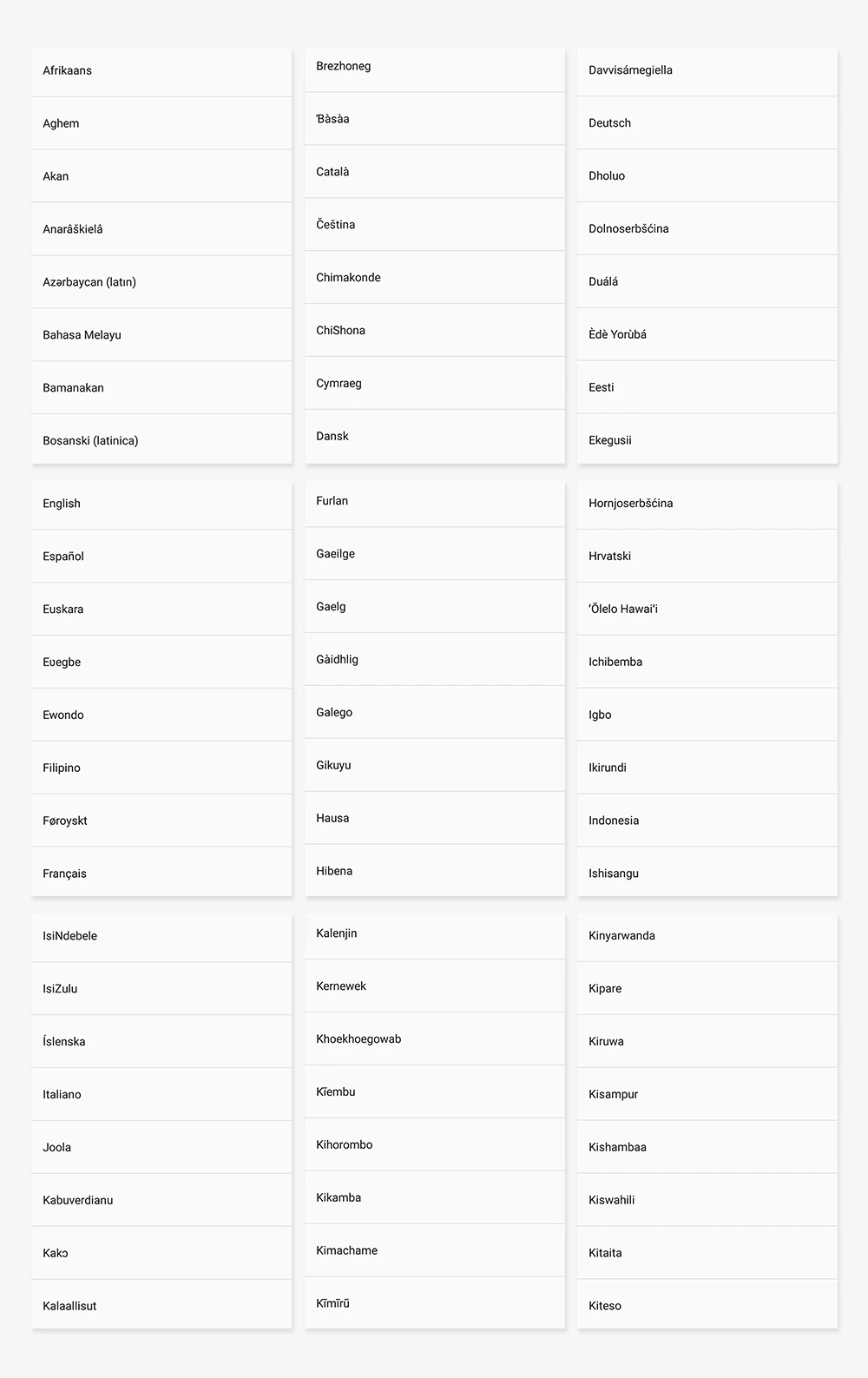
Task: Pick Español from the list
Action: [x=161, y=556]
